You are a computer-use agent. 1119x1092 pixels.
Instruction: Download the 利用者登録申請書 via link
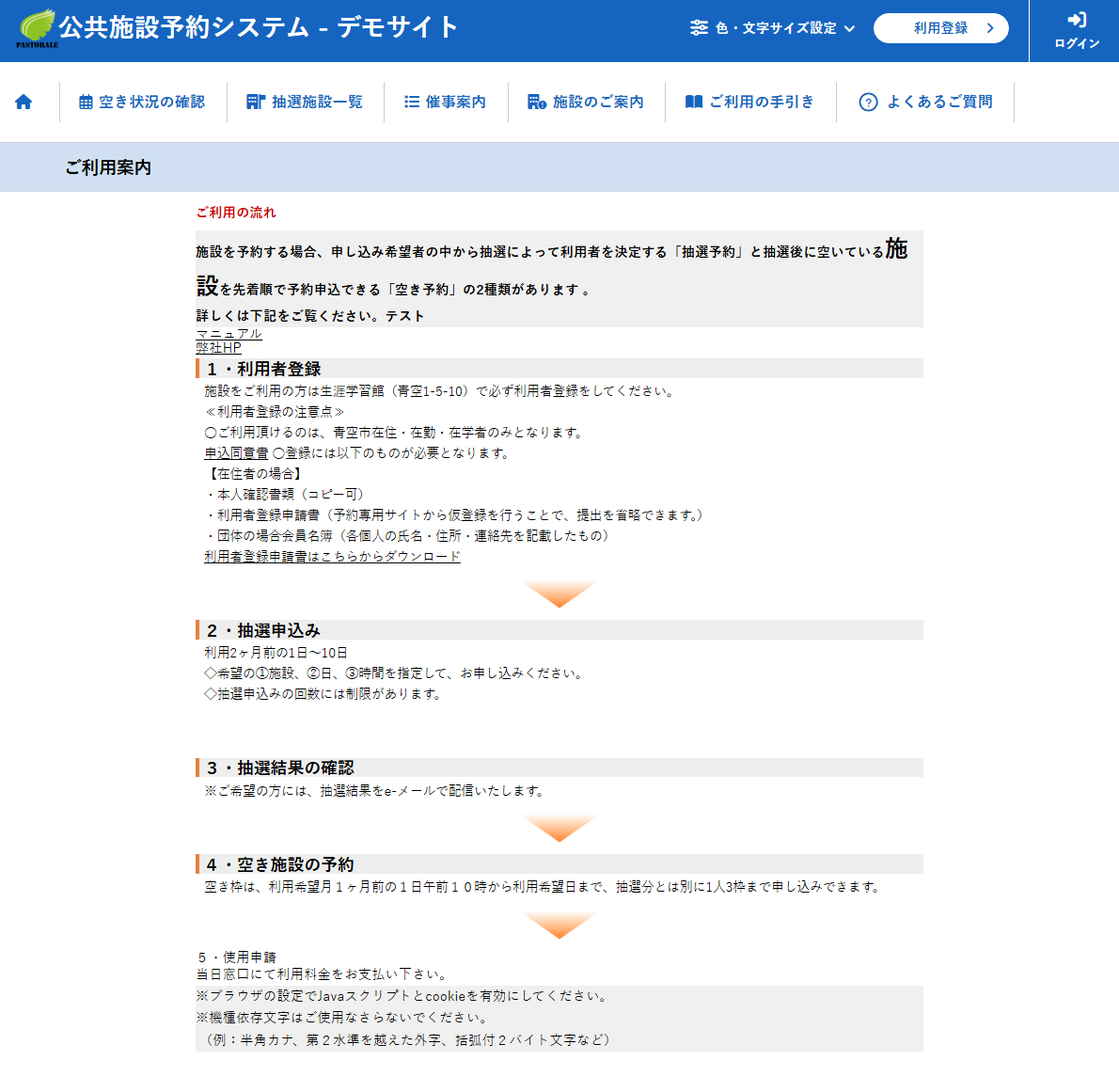pos(332,557)
